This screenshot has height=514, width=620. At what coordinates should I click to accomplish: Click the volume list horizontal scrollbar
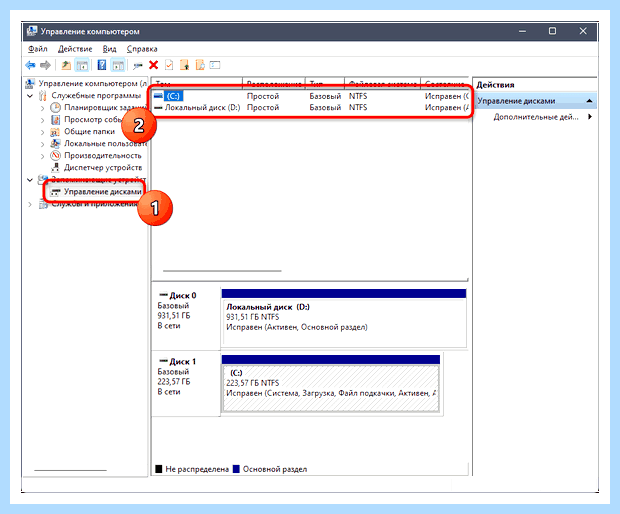pyautogui.click(x=222, y=271)
